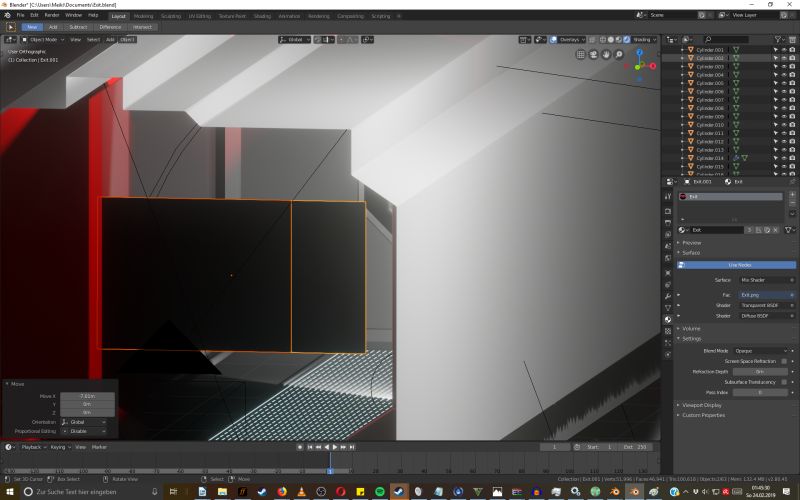Open the Render menu
The height and width of the screenshot is (500, 800).
(x=52, y=15)
